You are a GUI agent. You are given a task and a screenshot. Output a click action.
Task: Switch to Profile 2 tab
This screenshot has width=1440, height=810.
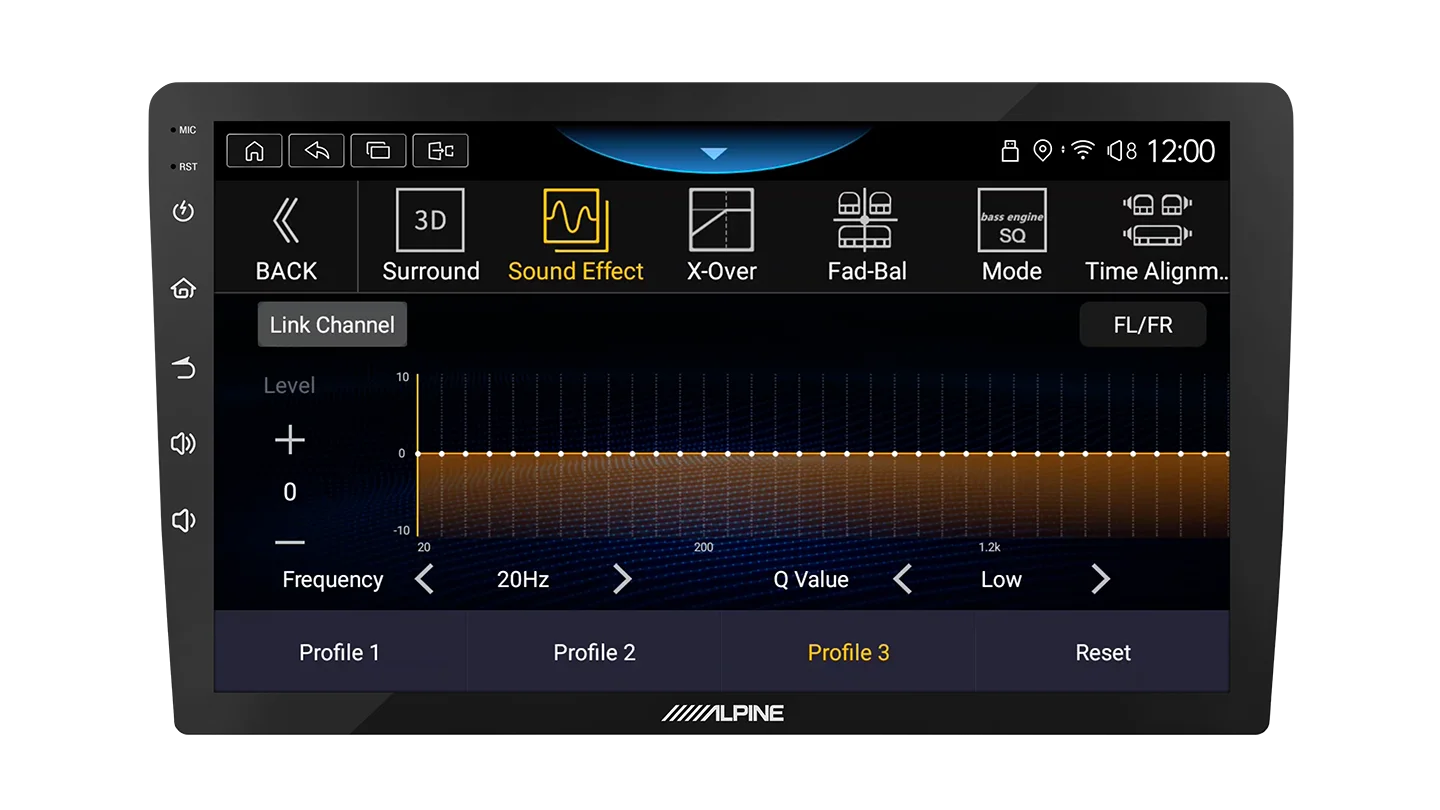coord(594,652)
